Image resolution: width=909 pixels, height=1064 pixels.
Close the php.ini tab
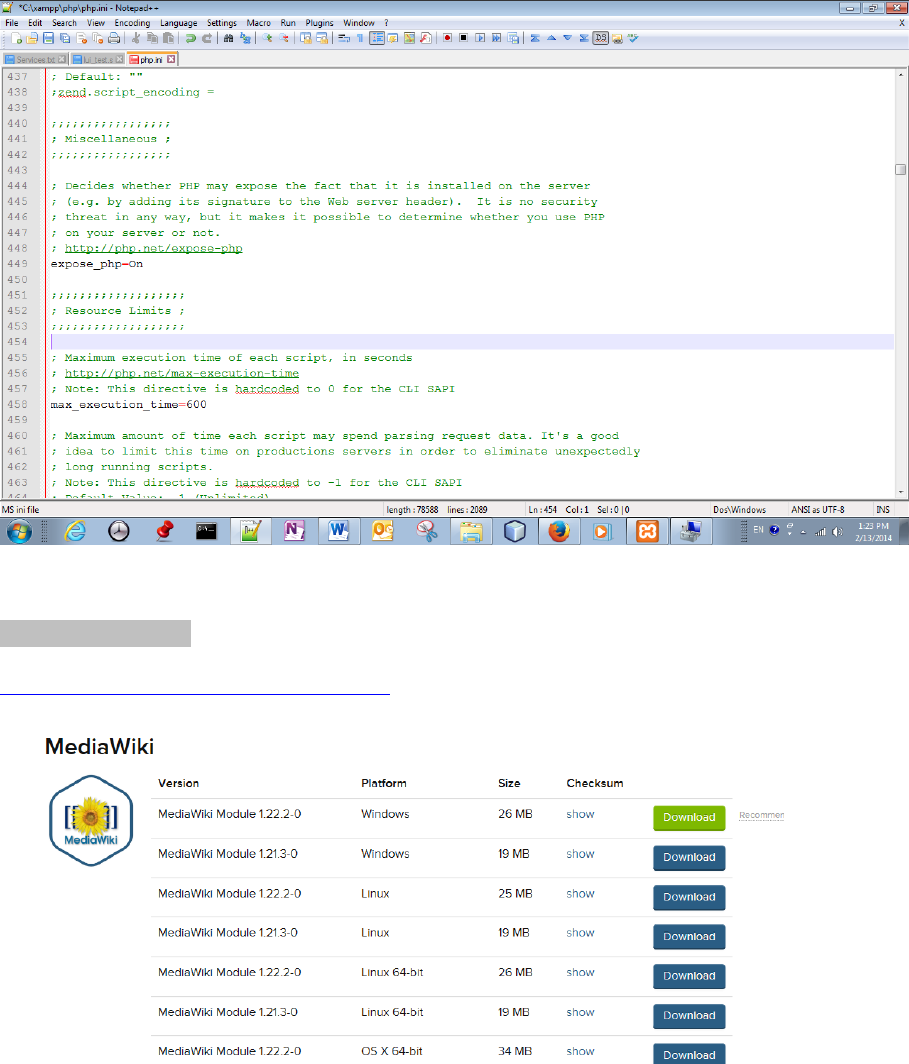(171, 59)
